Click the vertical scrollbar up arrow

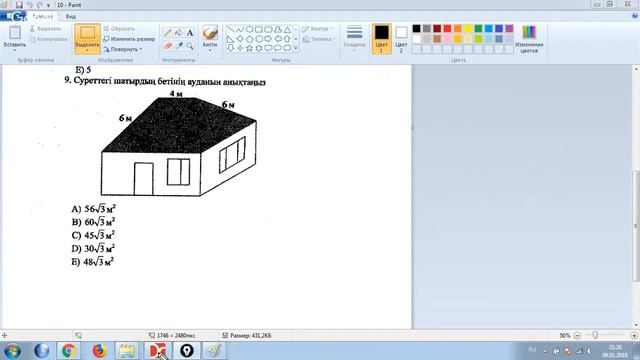(x=636, y=69)
